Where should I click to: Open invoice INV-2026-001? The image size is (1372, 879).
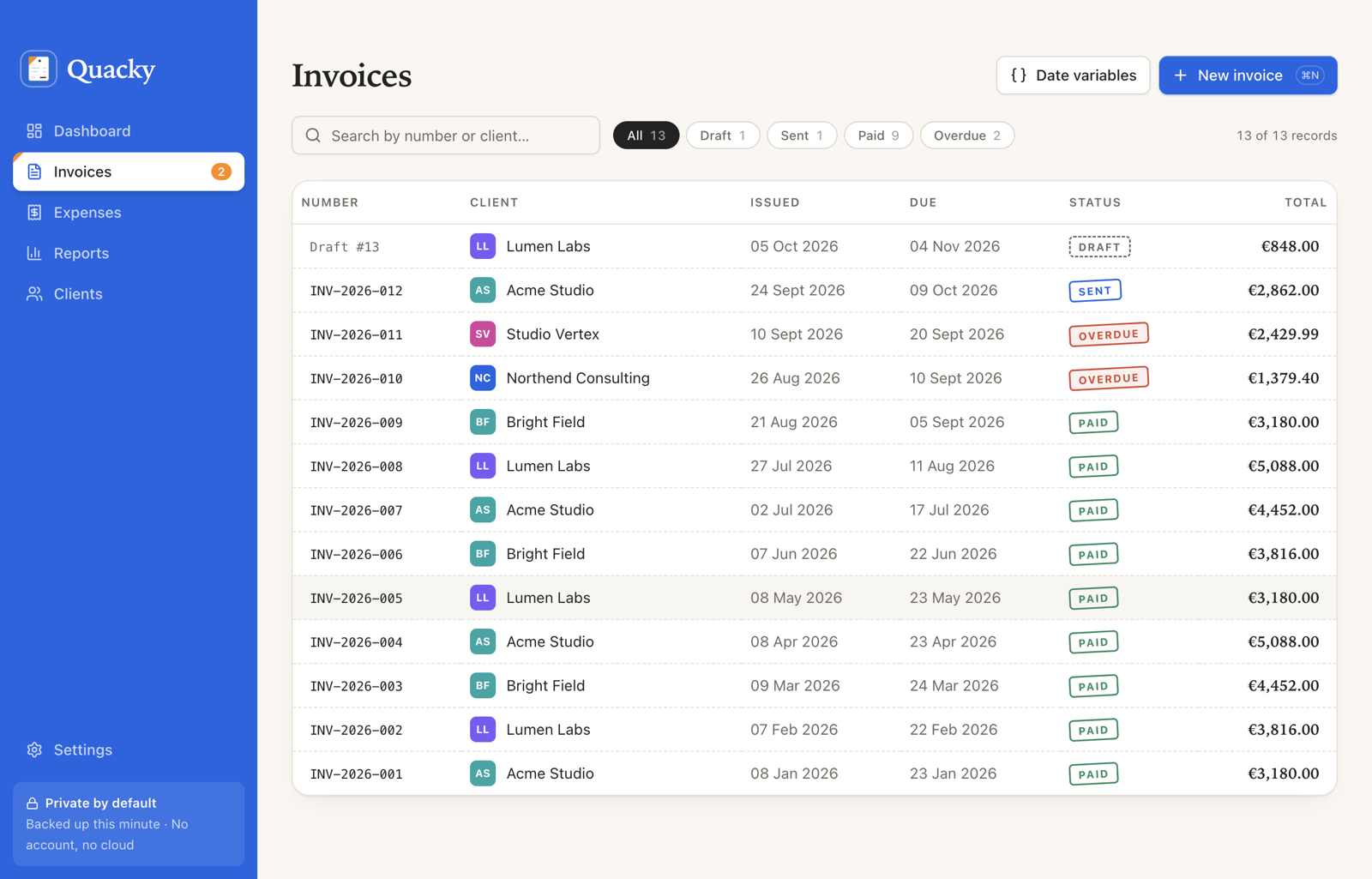pos(356,774)
